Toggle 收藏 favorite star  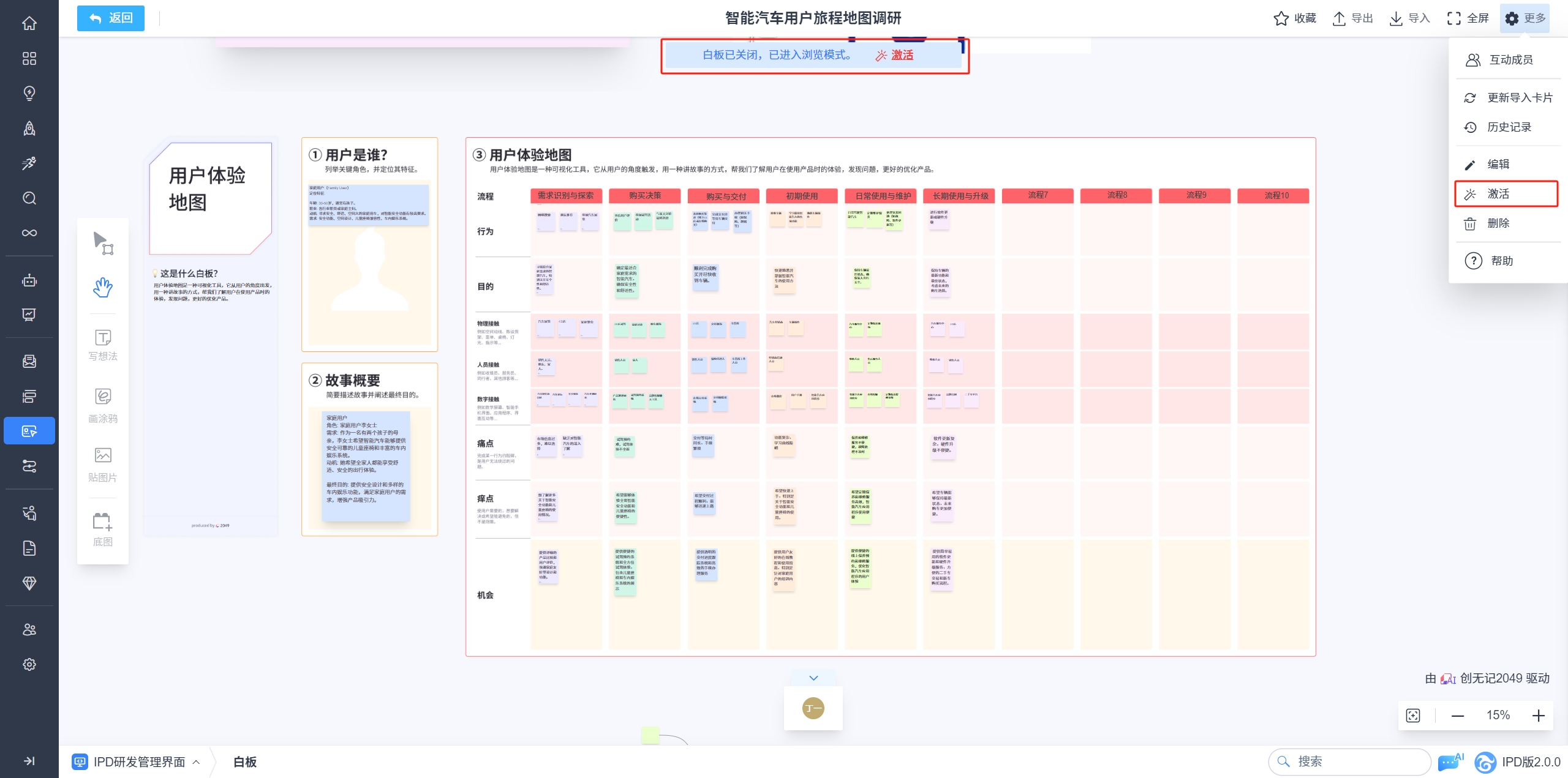tap(1295, 18)
